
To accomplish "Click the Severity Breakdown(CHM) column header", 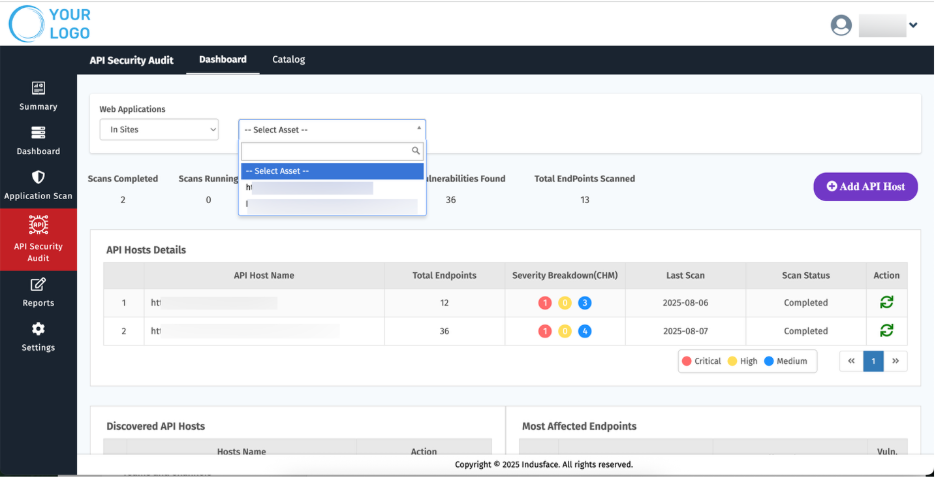I will (x=565, y=275).
